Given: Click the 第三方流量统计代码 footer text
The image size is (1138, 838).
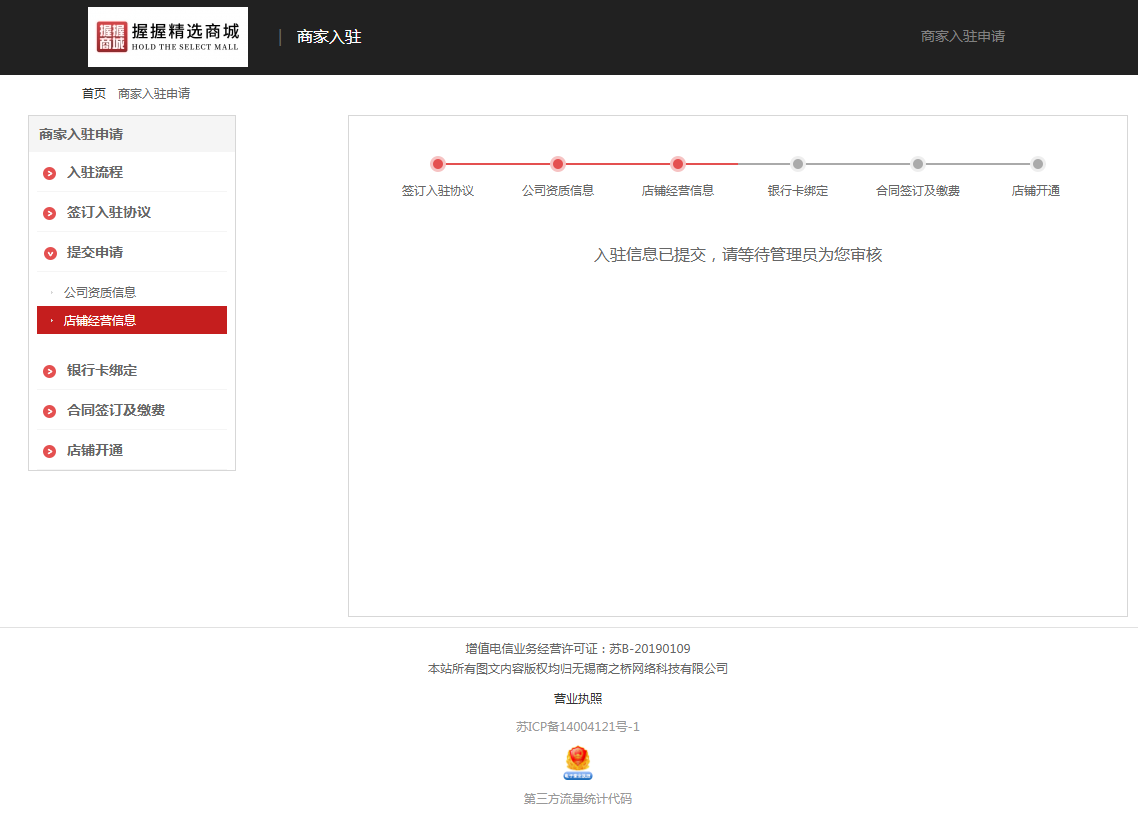Looking at the screenshot, I should pos(578,798).
